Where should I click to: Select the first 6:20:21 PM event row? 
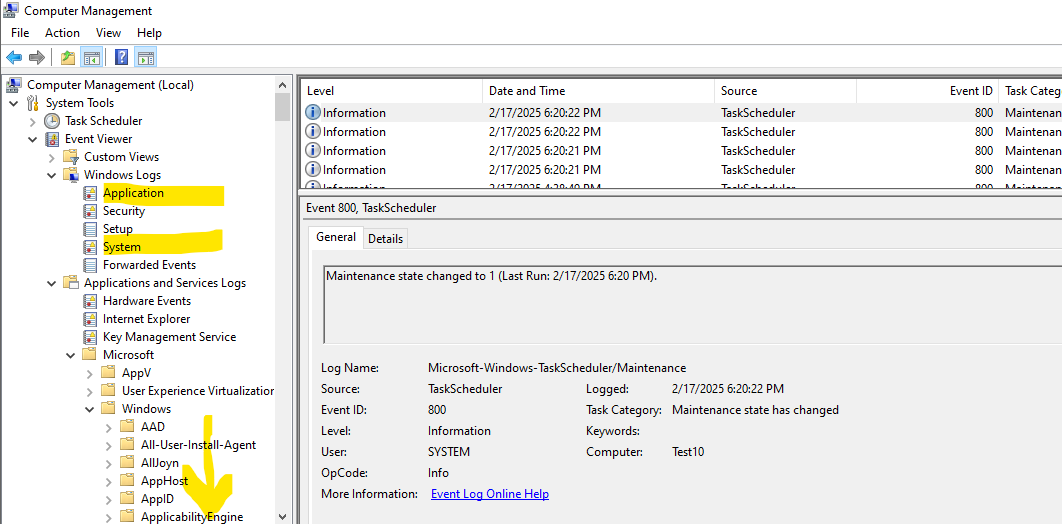click(x=680, y=150)
